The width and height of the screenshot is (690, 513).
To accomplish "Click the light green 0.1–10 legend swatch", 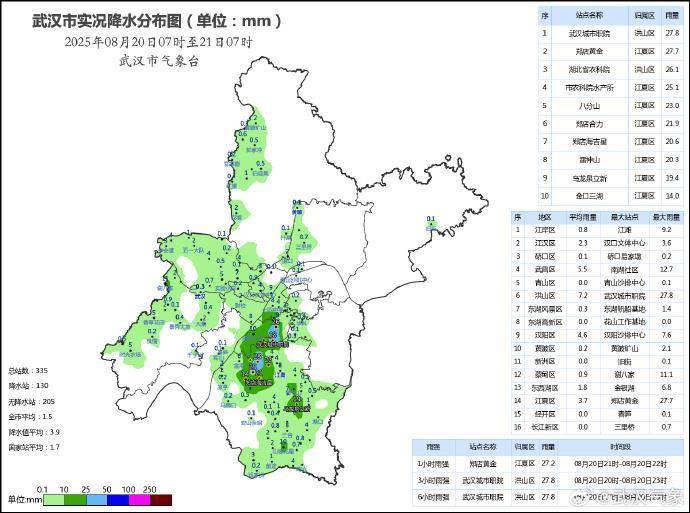I will pos(54,500).
